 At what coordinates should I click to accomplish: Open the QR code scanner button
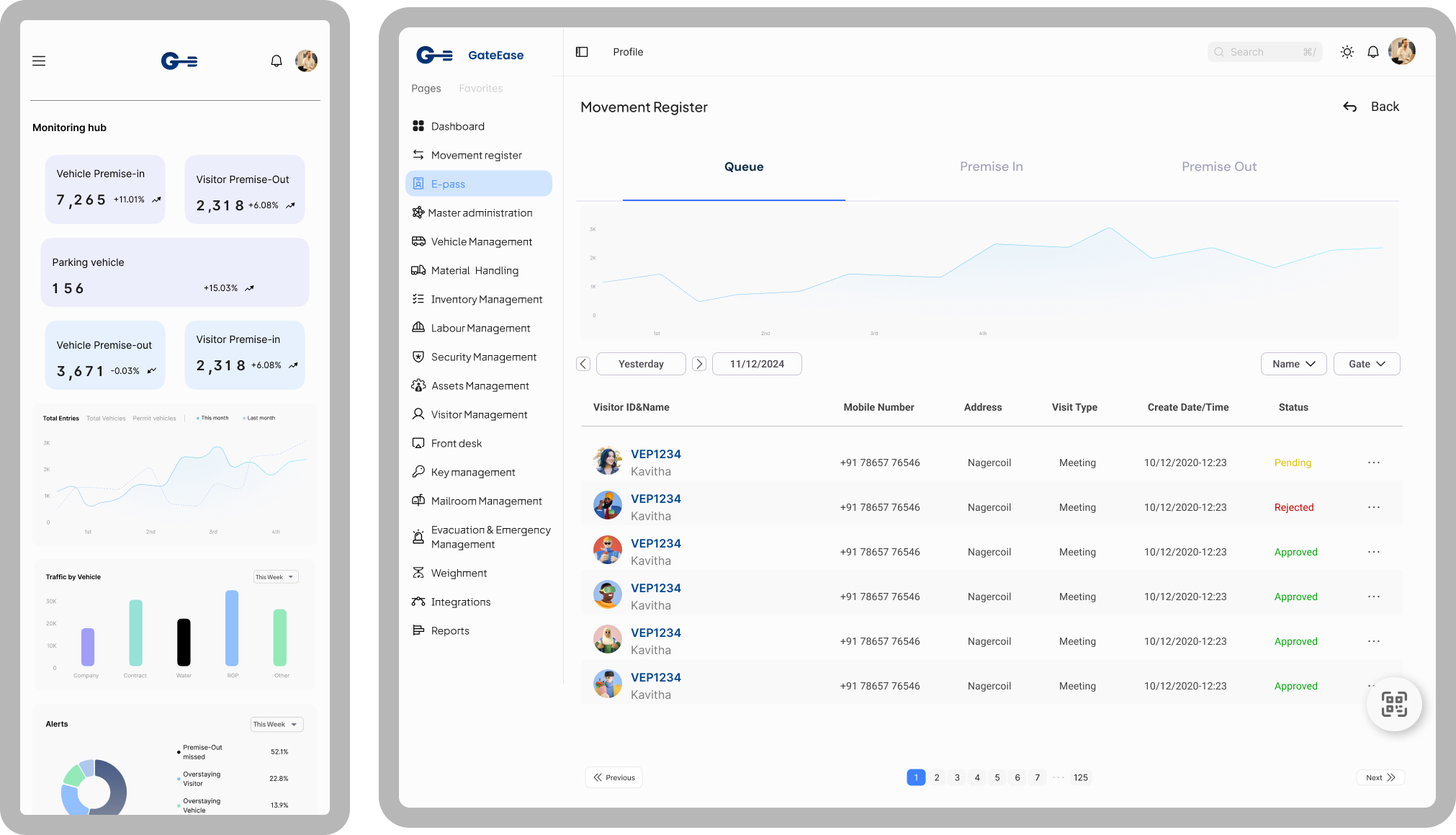pos(1394,704)
